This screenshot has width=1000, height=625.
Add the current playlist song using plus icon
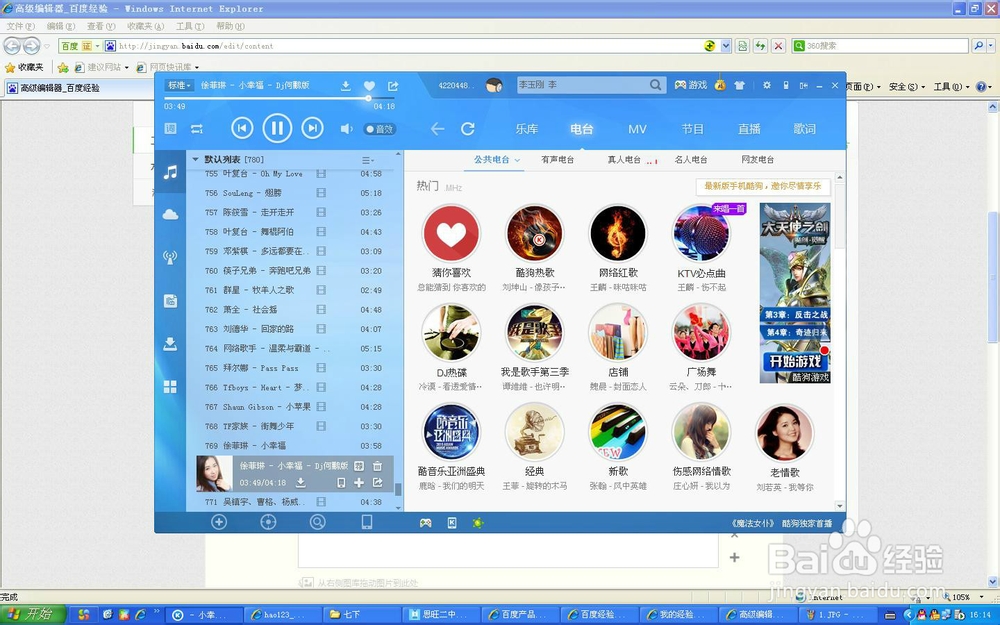point(359,483)
